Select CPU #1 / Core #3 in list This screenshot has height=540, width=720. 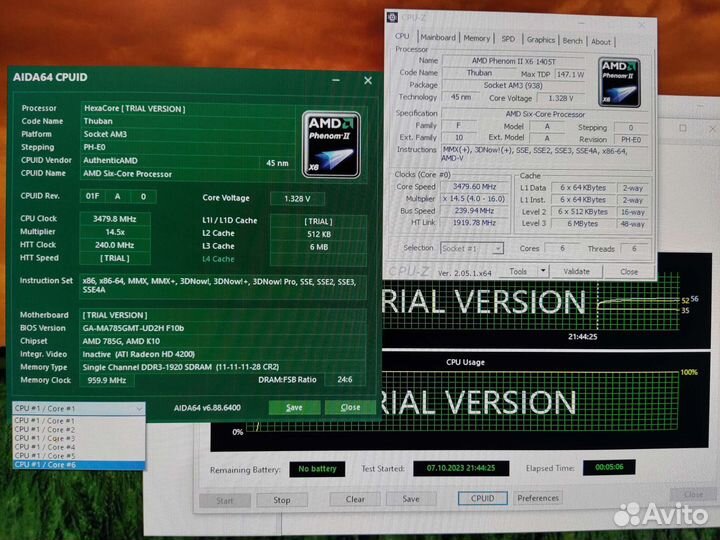[79, 438]
